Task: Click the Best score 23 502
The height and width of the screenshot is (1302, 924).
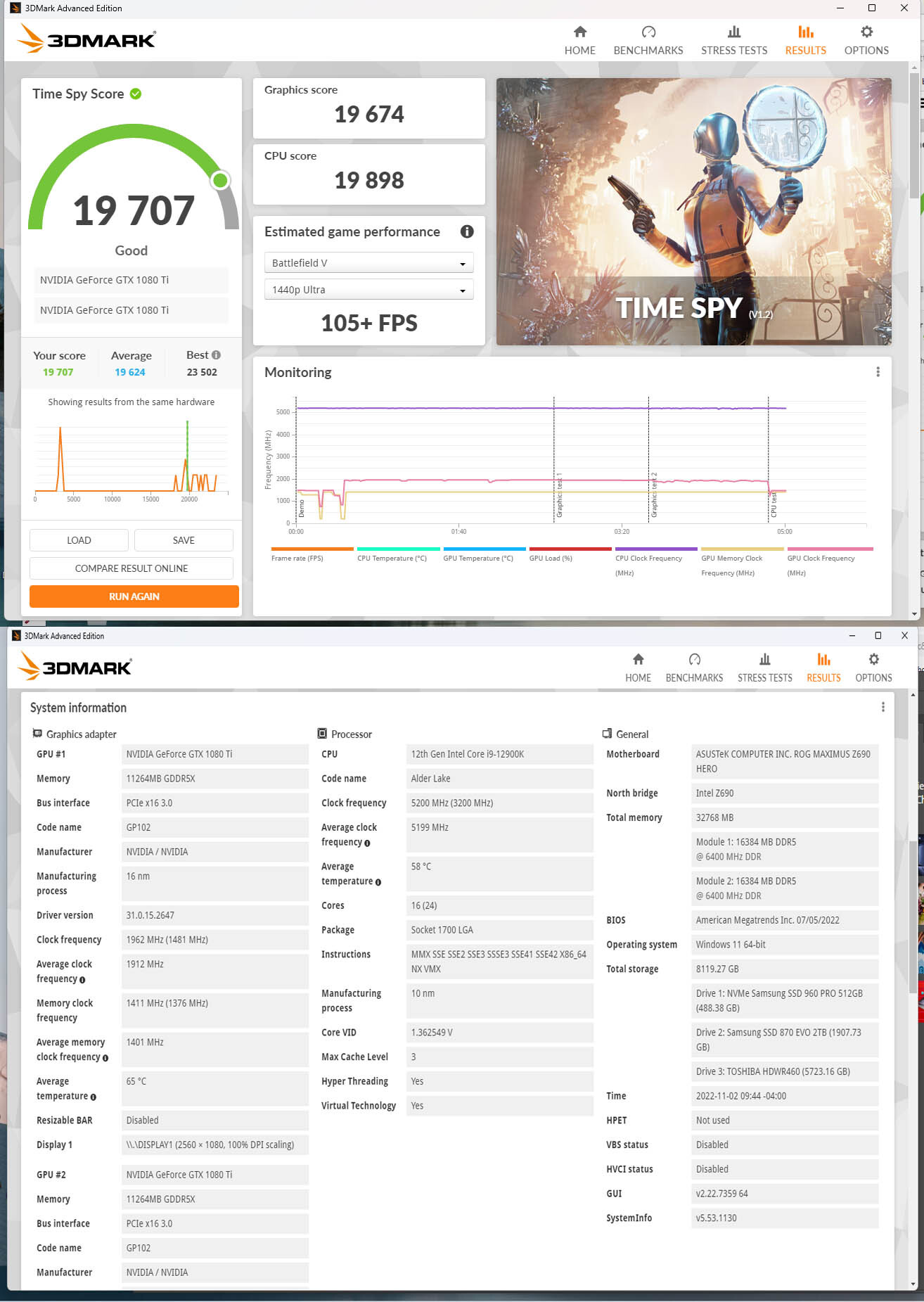Action: 202,372
